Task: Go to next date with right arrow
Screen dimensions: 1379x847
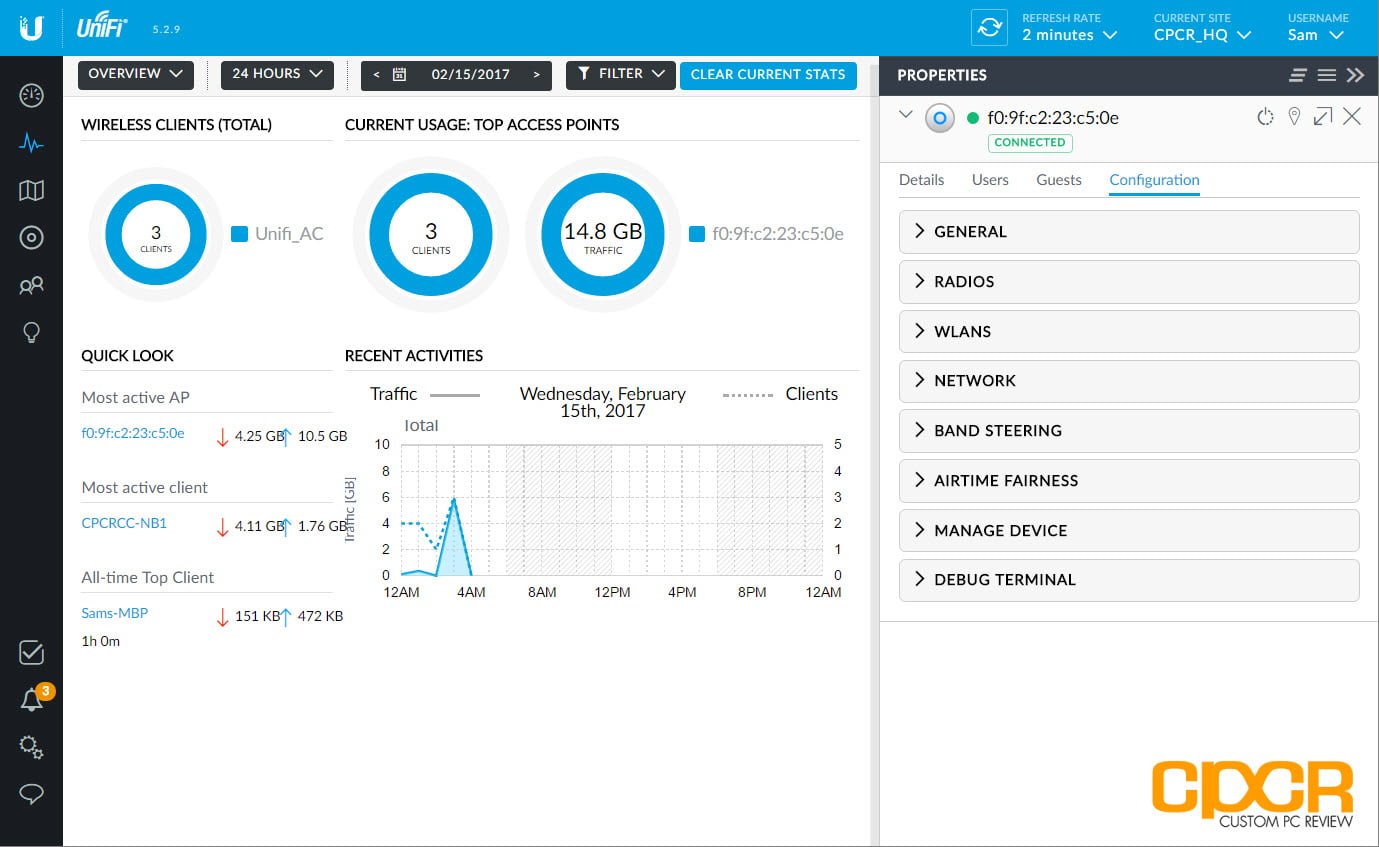Action: tap(536, 74)
